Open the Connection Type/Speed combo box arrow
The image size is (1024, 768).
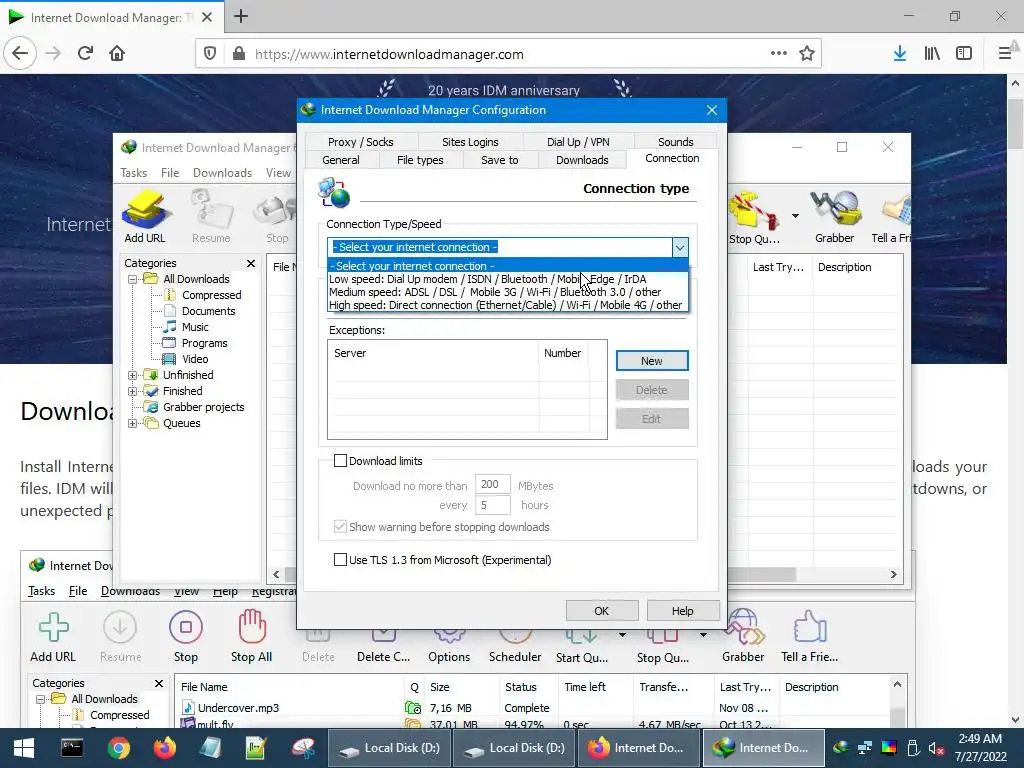(679, 247)
